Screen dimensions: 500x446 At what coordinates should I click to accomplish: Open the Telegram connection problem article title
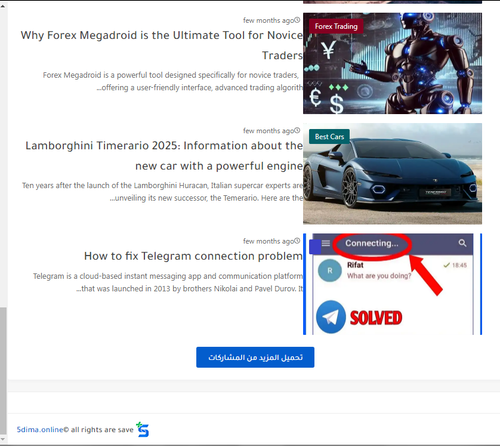coord(193,256)
